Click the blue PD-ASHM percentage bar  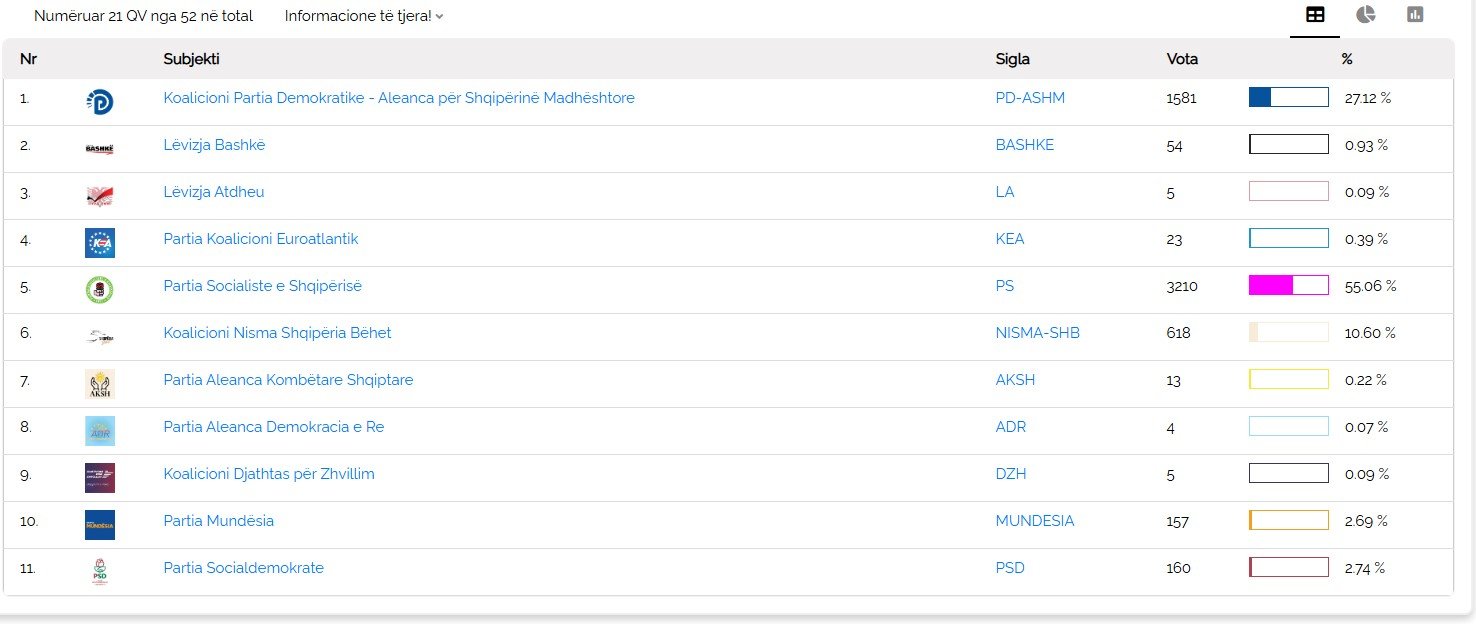click(x=1288, y=98)
